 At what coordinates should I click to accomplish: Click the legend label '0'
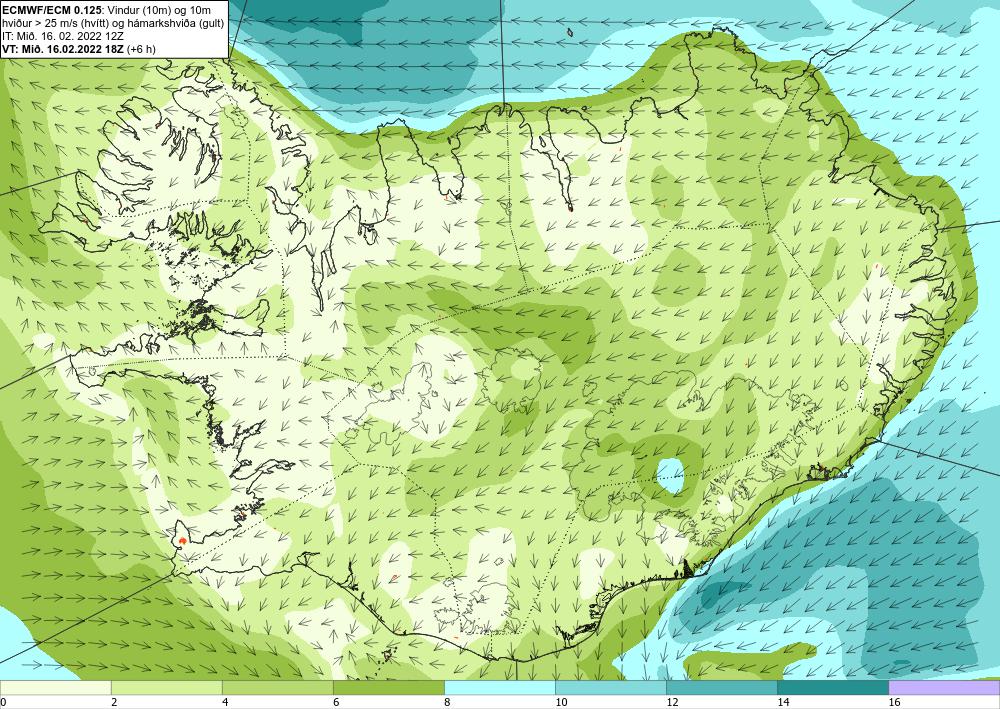[3, 703]
